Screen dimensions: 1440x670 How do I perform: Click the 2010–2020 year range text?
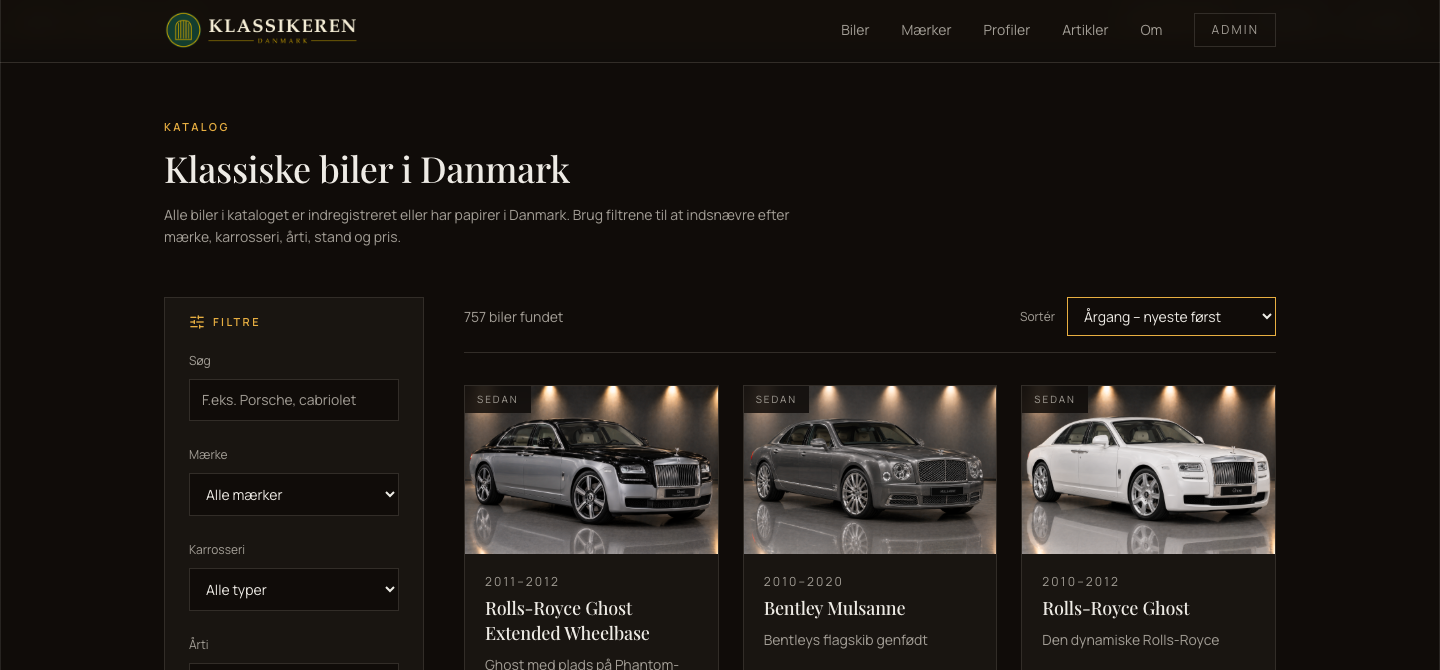click(x=804, y=582)
